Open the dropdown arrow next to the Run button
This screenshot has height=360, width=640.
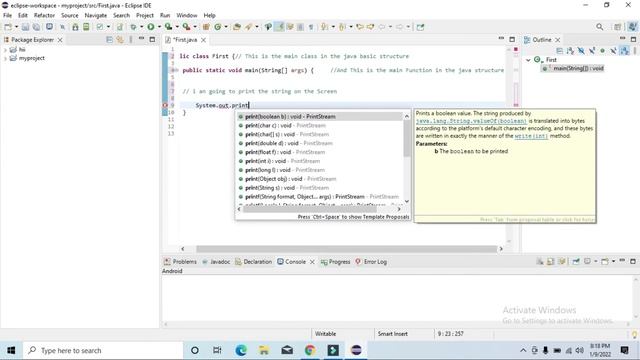coord(159,27)
